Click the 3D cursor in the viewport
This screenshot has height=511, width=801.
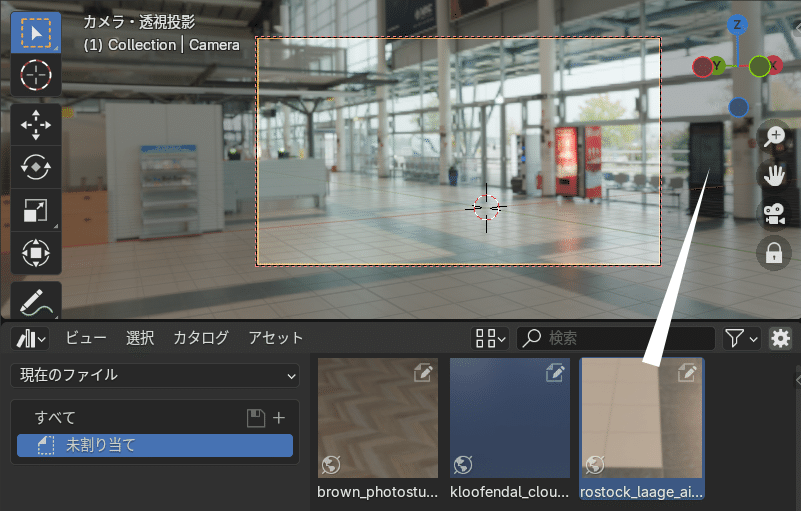pyautogui.click(x=486, y=207)
